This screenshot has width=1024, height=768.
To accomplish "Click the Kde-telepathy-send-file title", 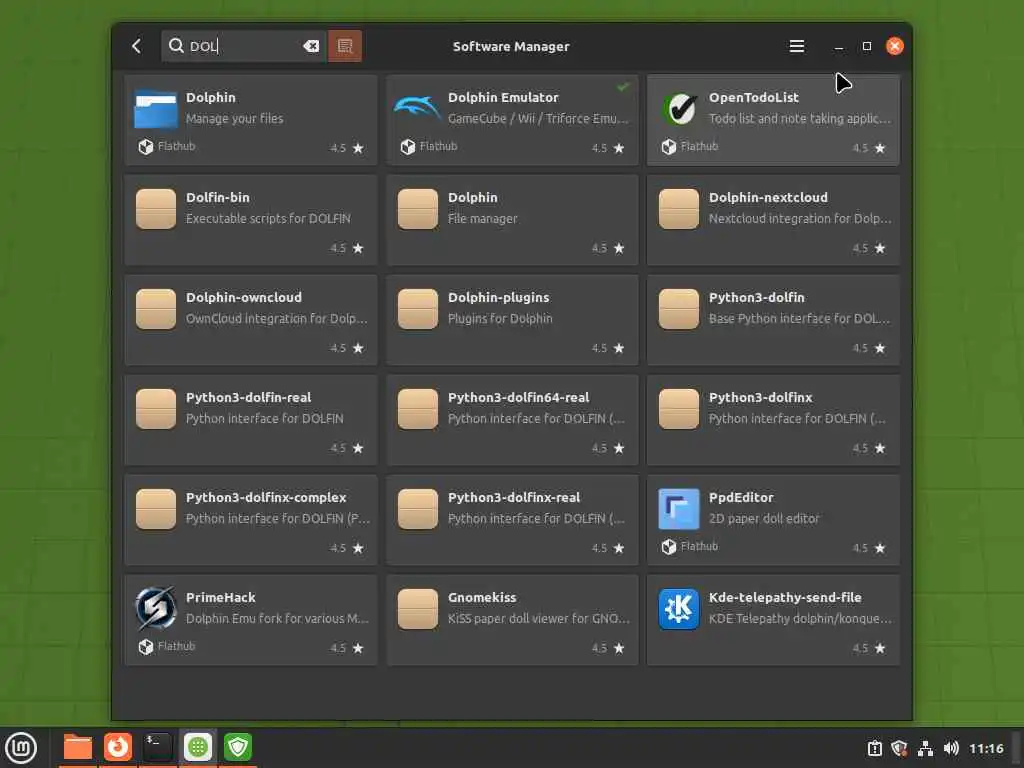I will click(x=785, y=597).
